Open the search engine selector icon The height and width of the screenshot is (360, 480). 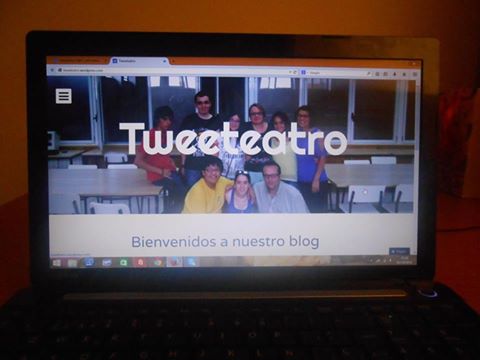click(x=303, y=72)
